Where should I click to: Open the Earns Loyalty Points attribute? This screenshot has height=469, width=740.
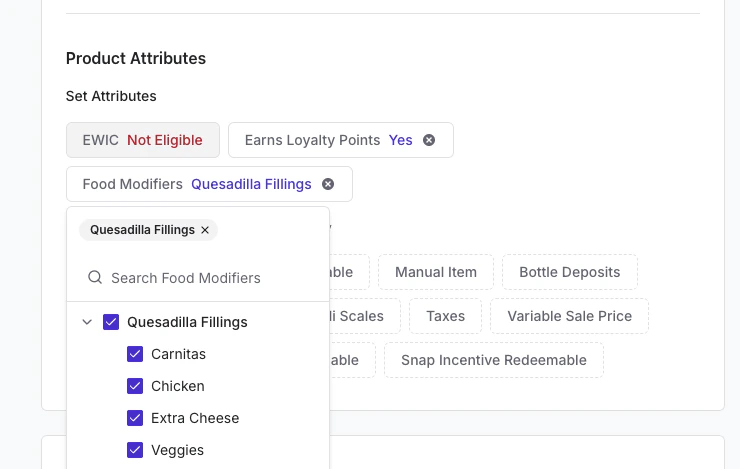(328, 140)
